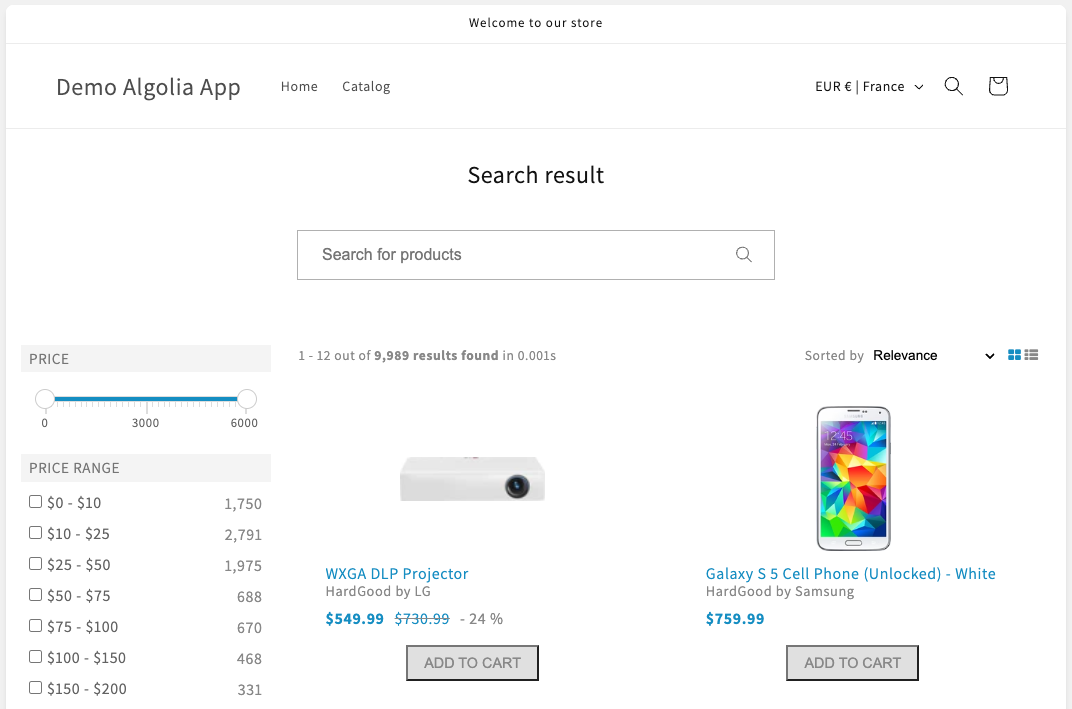Add the WXGA DLP Projector to cart
Viewport: 1072px width, 709px height.
pos(472,662)
